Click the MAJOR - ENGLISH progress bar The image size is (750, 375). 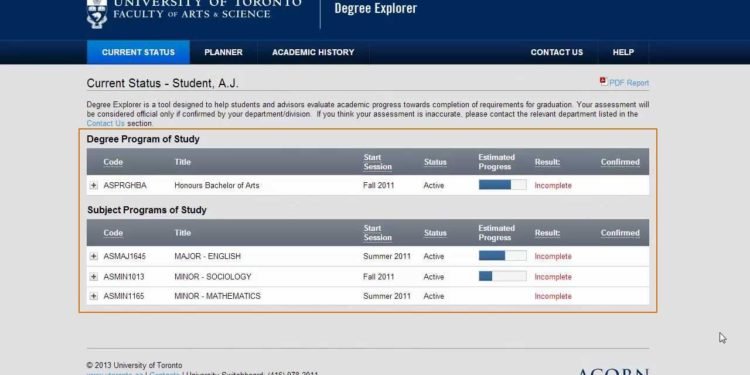coord(503,255)
